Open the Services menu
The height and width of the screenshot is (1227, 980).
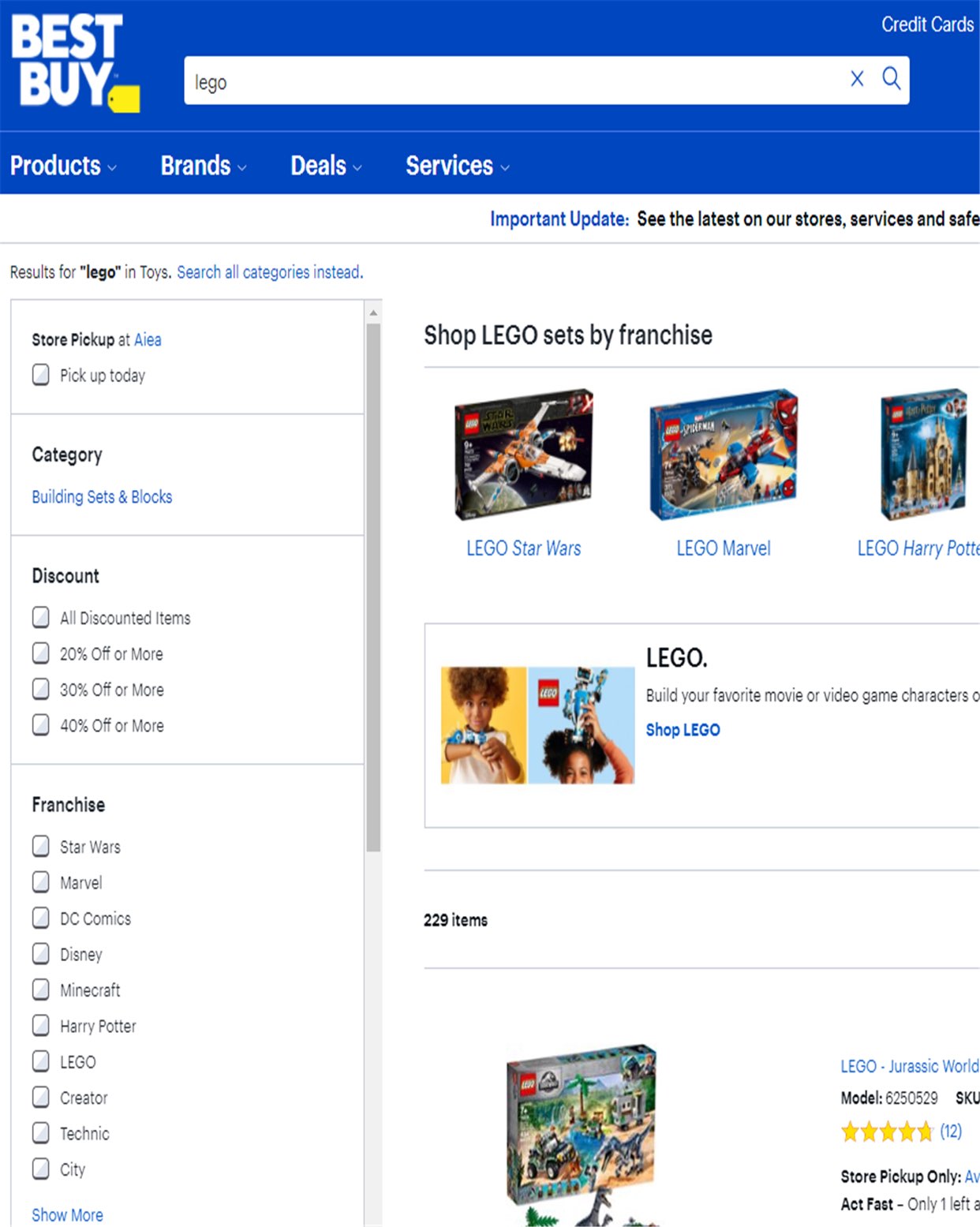458,166
